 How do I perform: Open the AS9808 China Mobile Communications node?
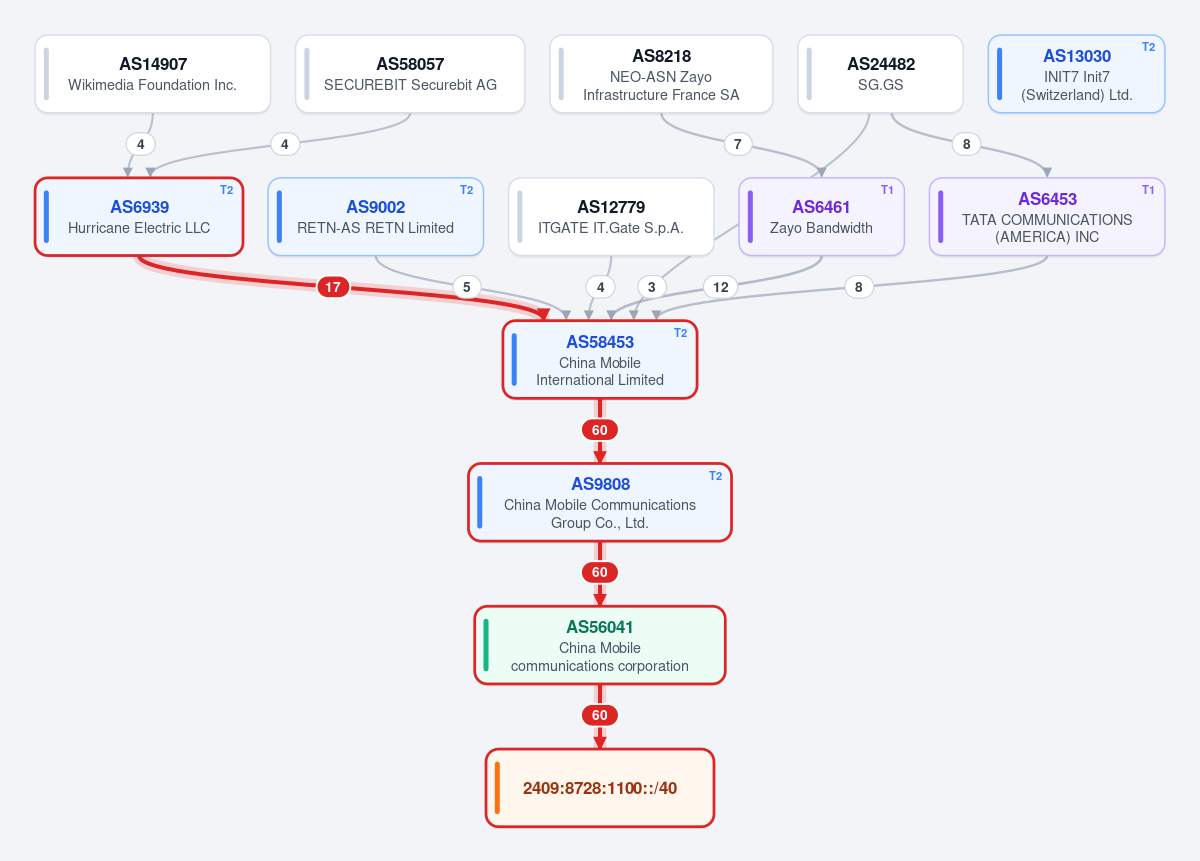click(x=600, y=502)
